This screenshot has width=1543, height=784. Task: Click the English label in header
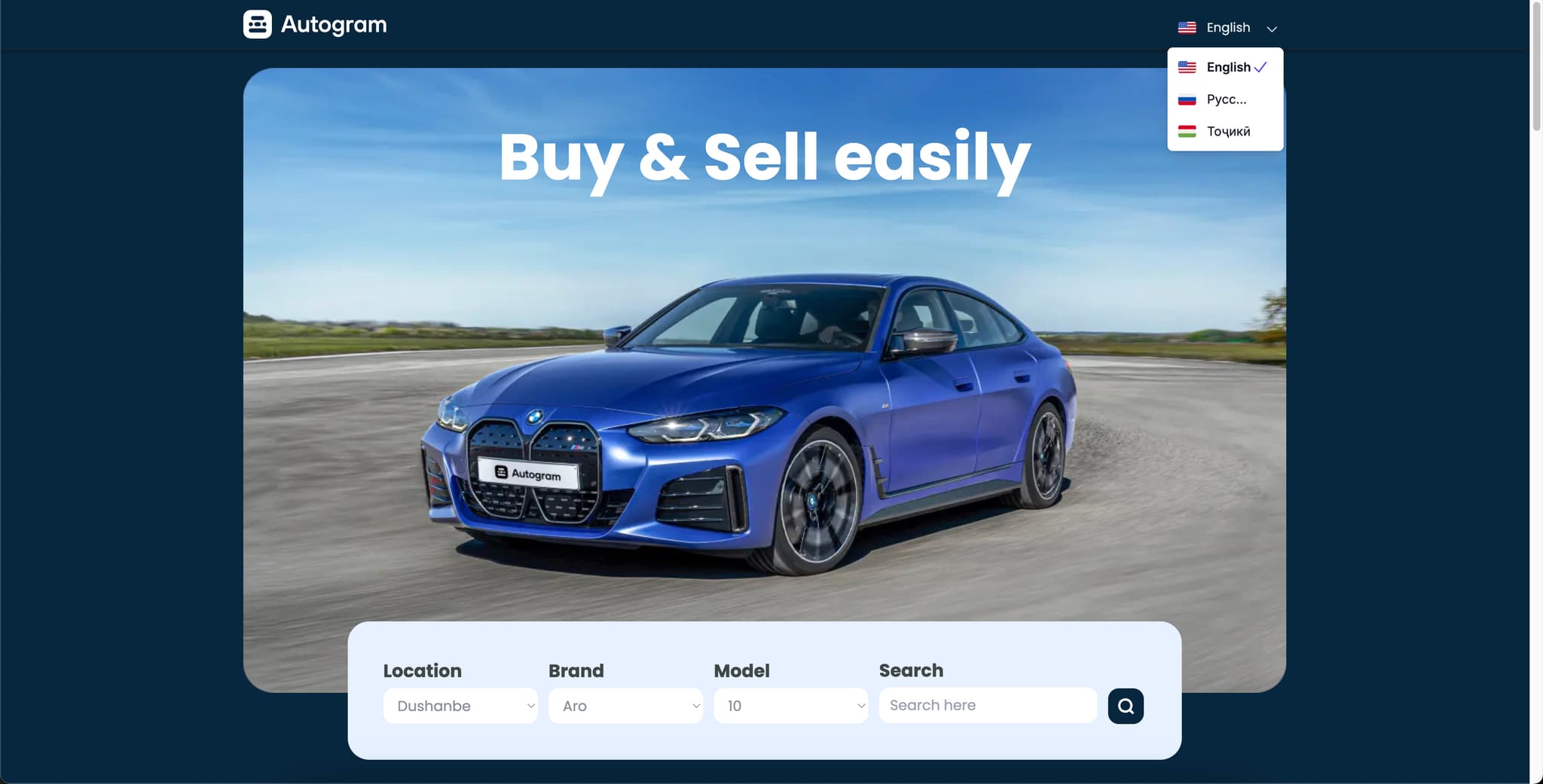click(x=1228, y=28)
